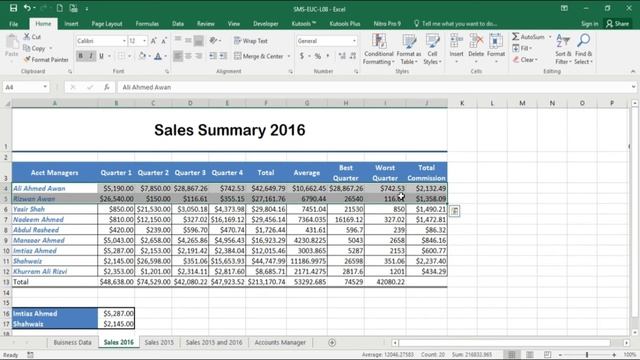Open the Sales 2015 sheet tab
Image resolution: width=640 pixels, height=360 pixels.
pyautogui.click(x=159, y=342)
